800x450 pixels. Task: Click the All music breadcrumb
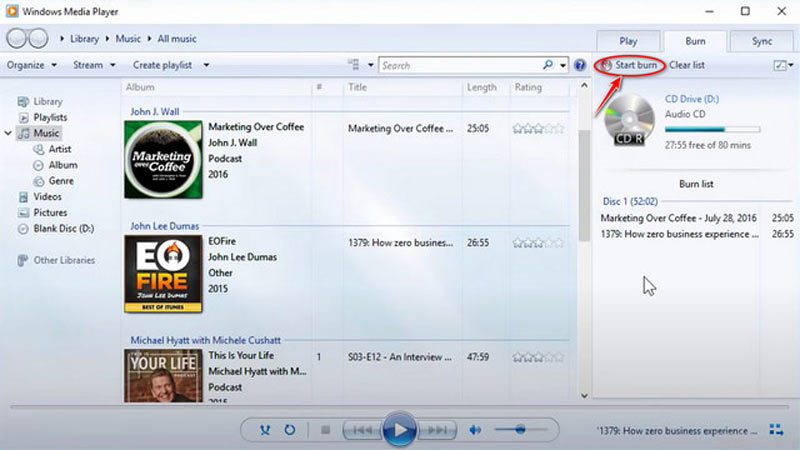[177, 39]
